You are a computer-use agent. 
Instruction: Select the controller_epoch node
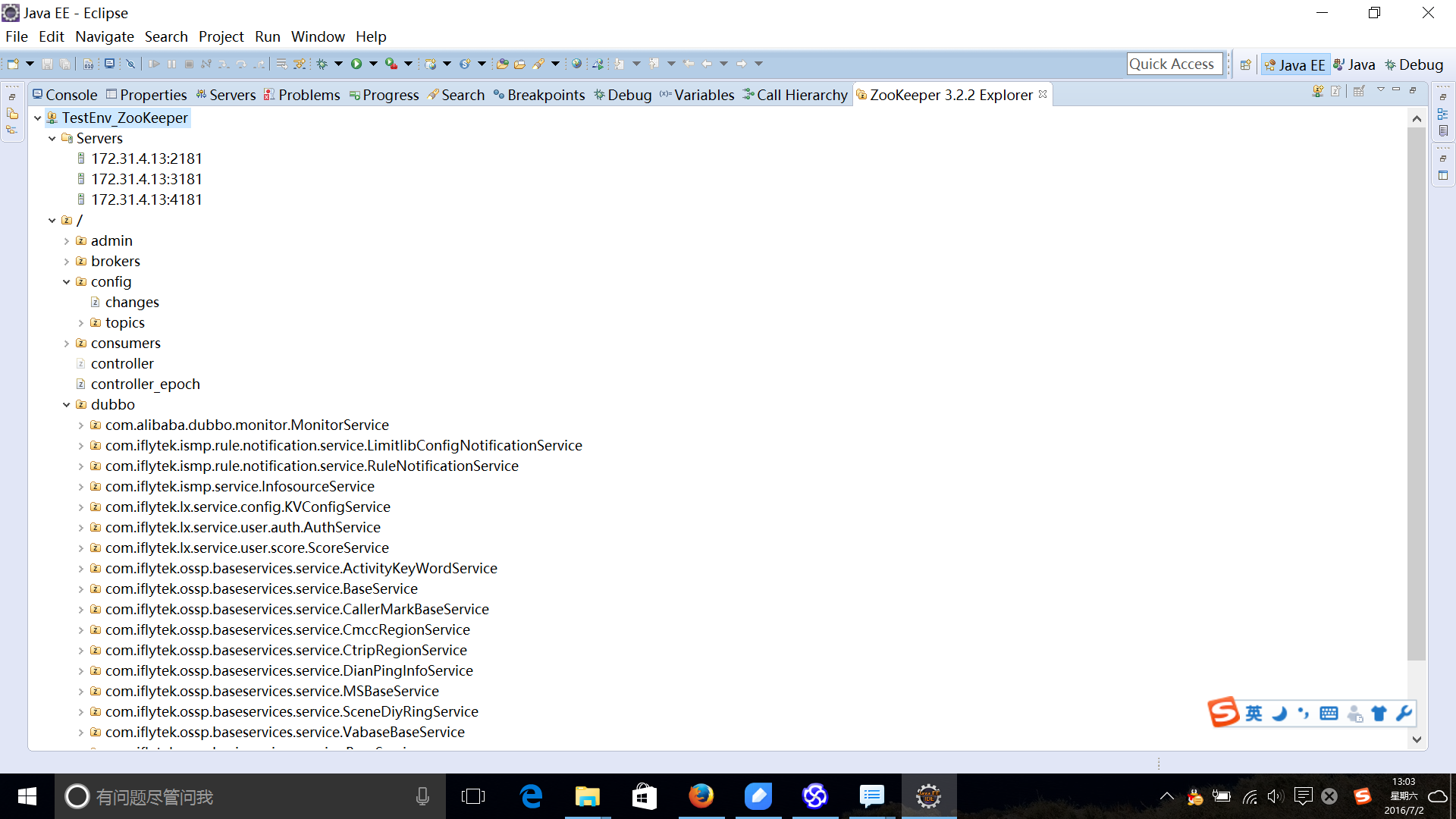(x=145, y=384)
